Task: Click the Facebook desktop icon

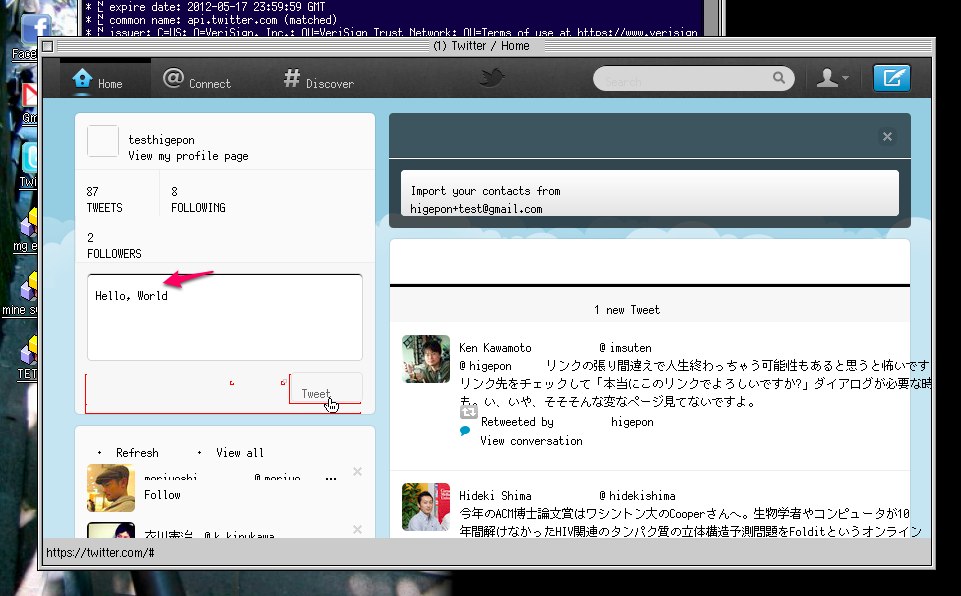Action: 29,36
